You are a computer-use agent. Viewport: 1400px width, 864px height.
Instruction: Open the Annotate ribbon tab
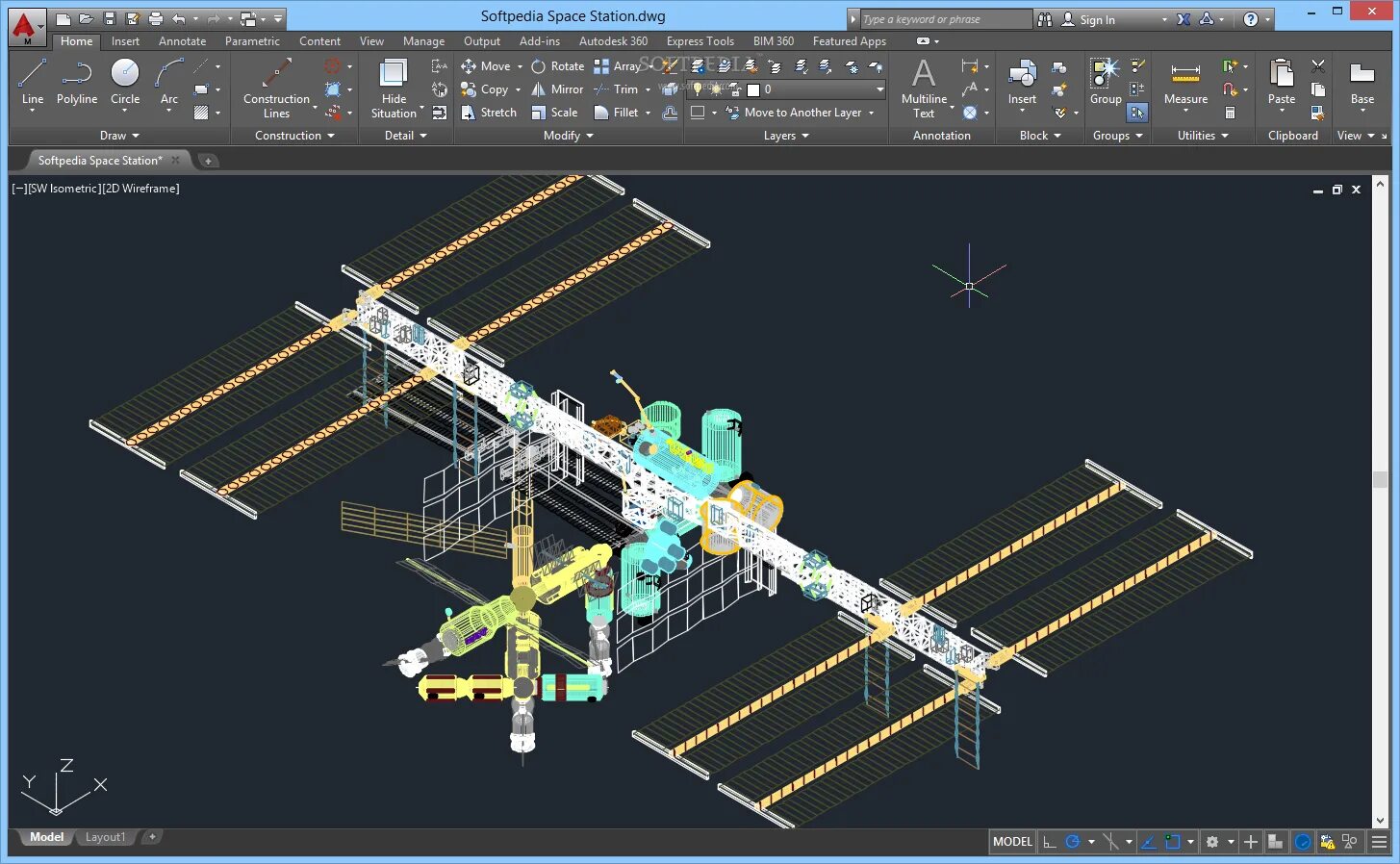point(182,41)
